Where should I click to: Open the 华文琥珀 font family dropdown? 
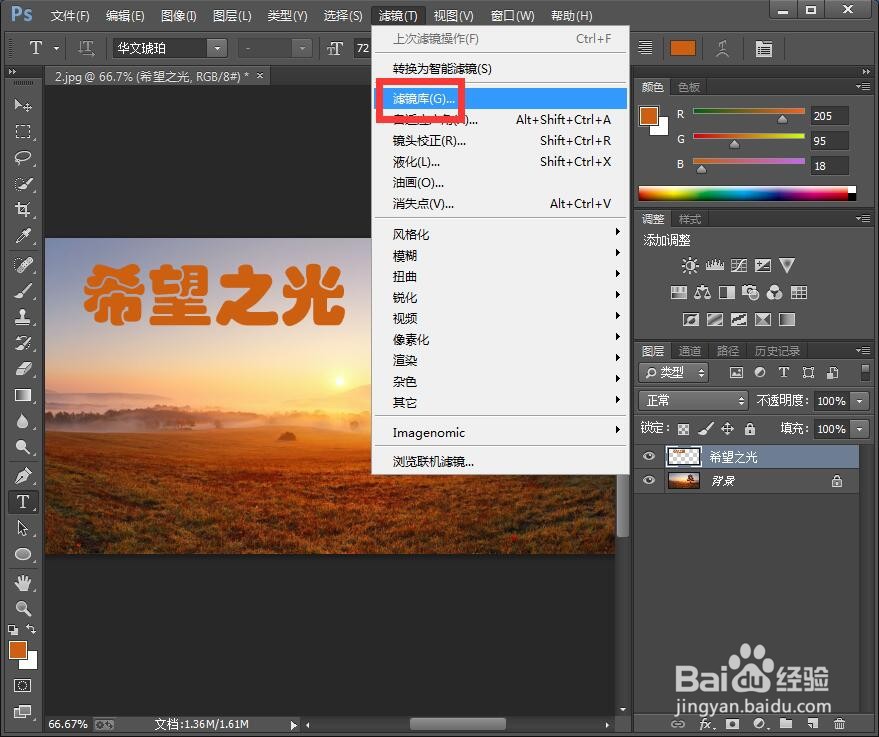click(x=216, y=47)
